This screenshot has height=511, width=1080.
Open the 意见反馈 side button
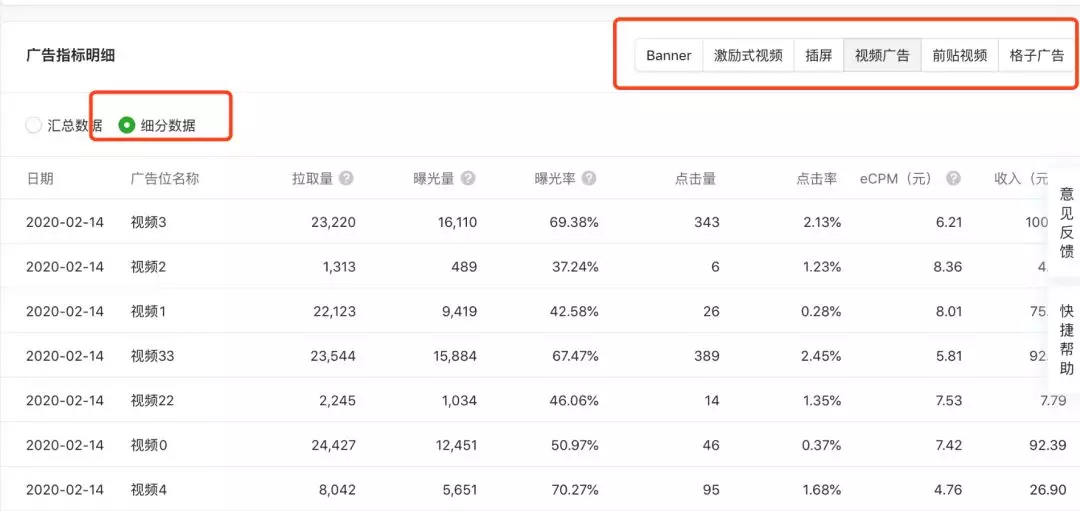1066,222
